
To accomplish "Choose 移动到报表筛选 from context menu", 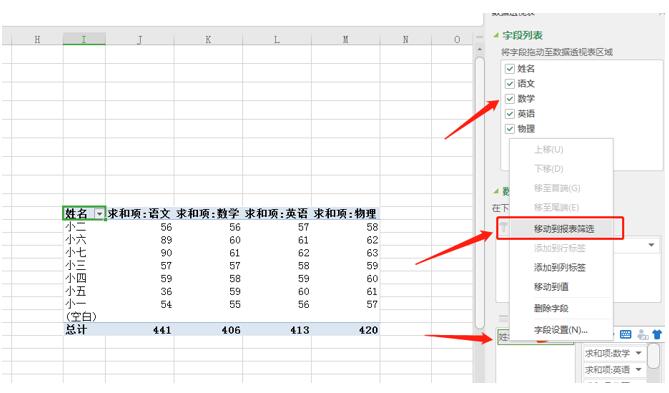I will pos(564,229).
